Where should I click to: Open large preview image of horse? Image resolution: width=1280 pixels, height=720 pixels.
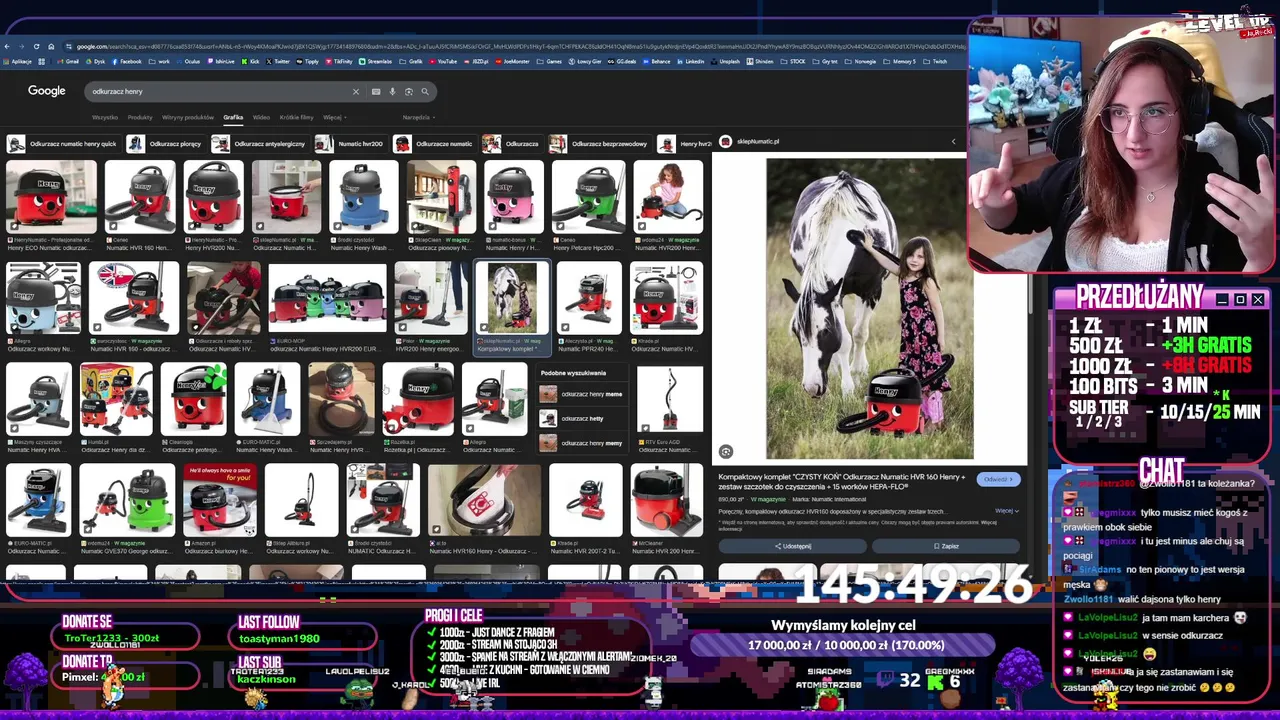click(869, 309)
